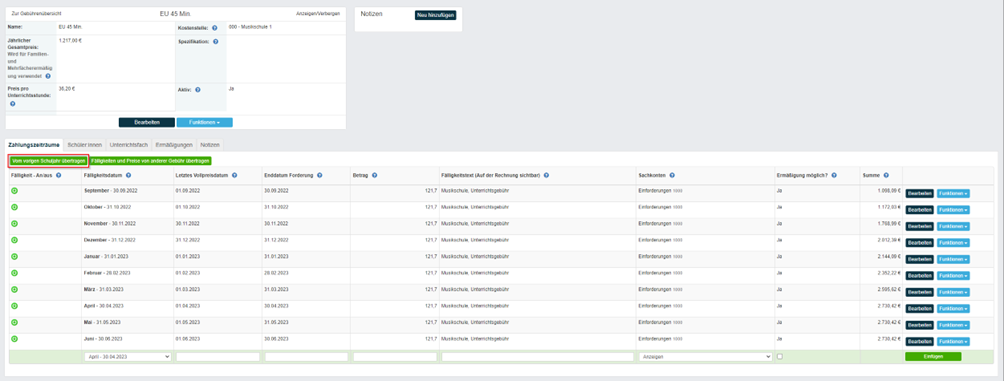Click the Bearbeiten button below fee details
This screenshot has width=1004, height=381.
pyautogui.click(x=147, y=122)
